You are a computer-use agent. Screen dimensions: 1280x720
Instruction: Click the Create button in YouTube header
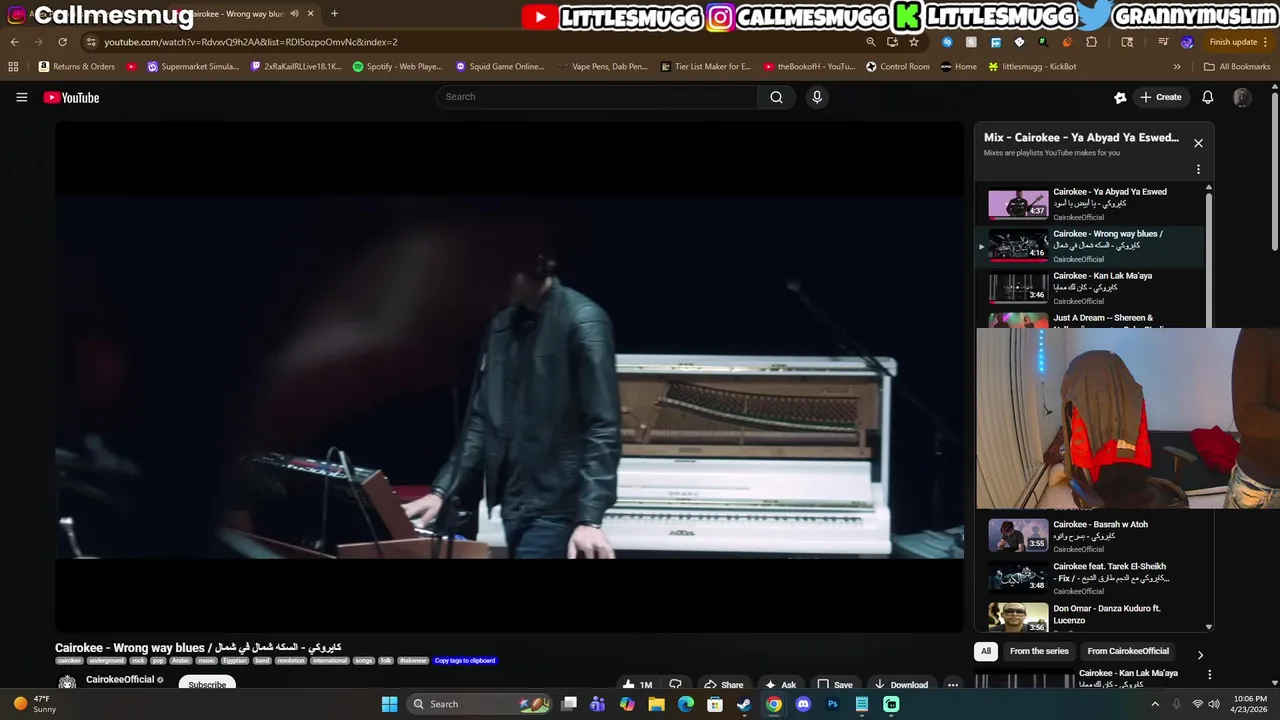coord(1161,97)
